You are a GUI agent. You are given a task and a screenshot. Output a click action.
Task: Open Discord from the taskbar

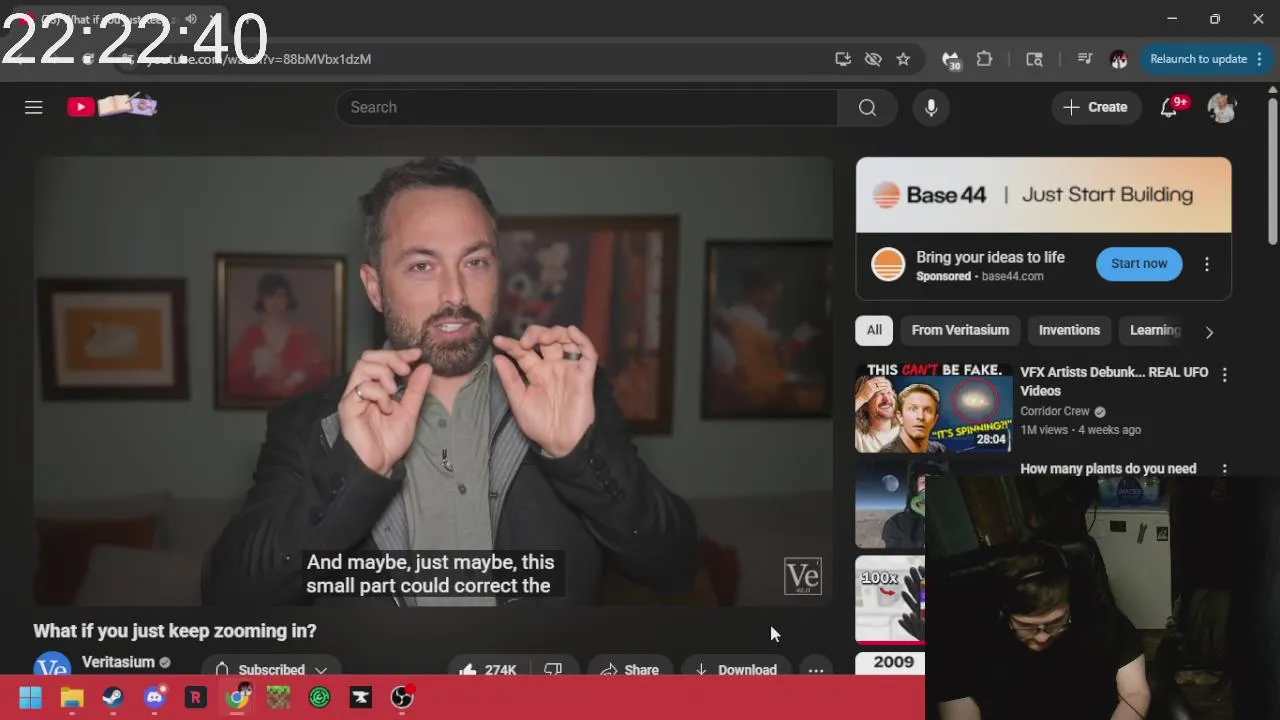tap(154, 697)
